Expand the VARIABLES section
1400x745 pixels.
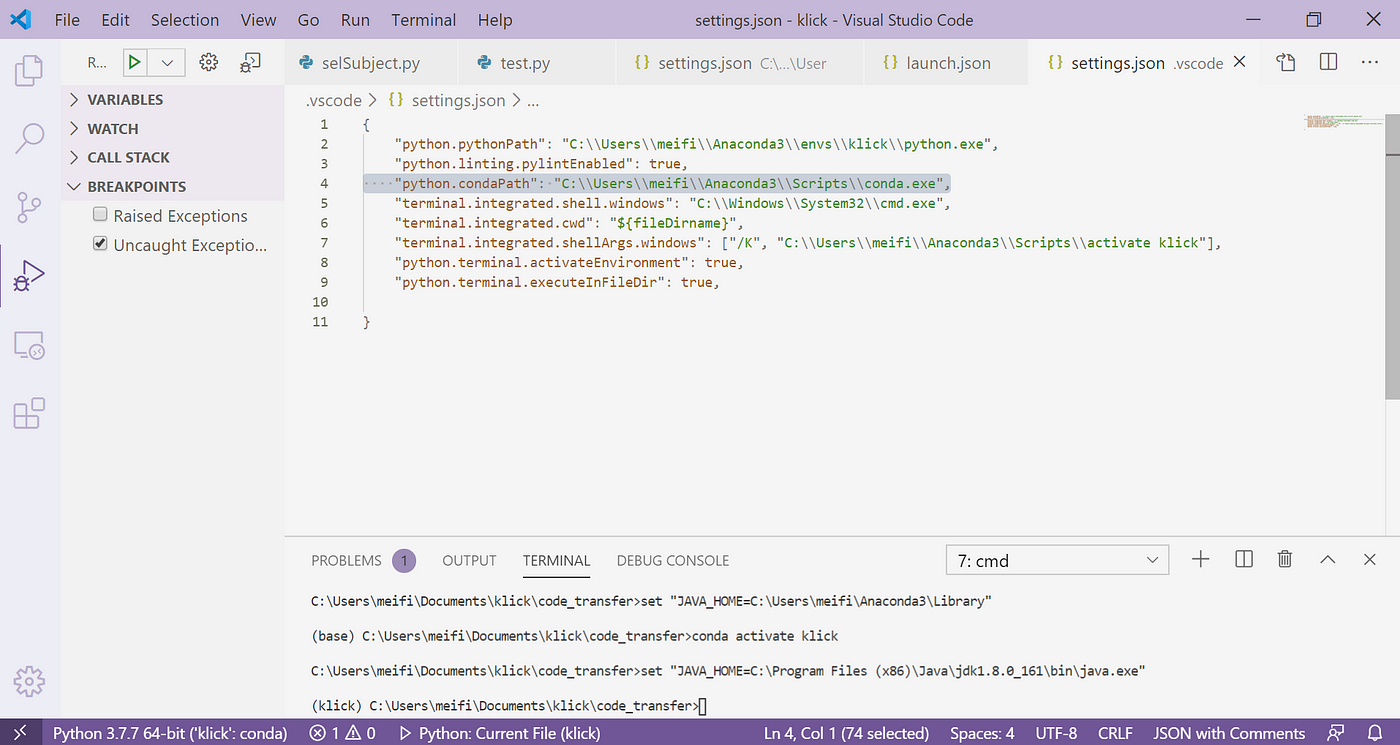(x=173, y=99)
